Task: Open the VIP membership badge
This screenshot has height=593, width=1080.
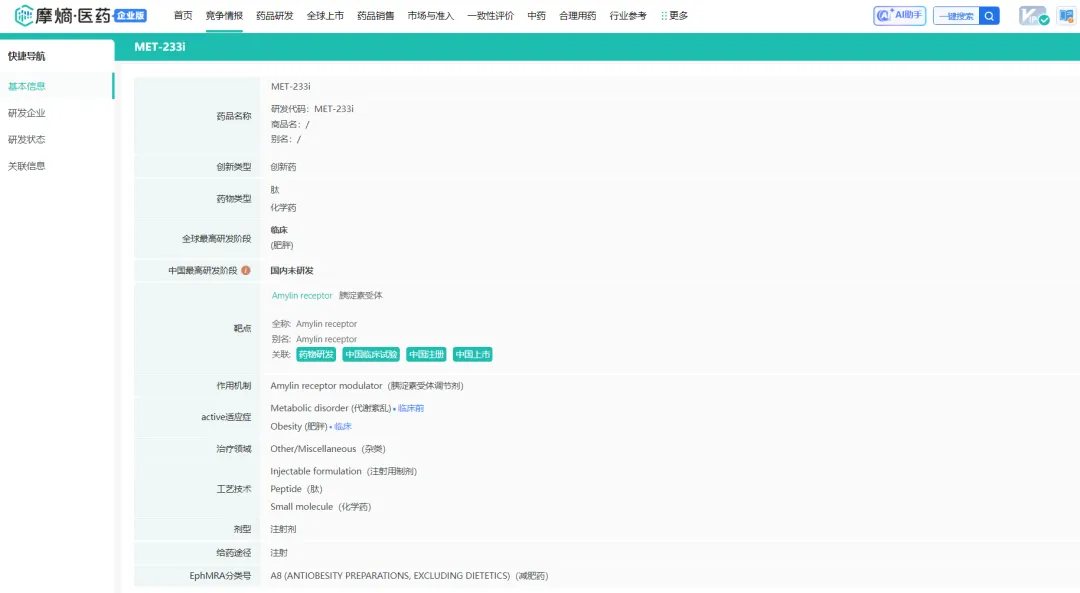Action: pyautogui.click(x=1033, y=16)
